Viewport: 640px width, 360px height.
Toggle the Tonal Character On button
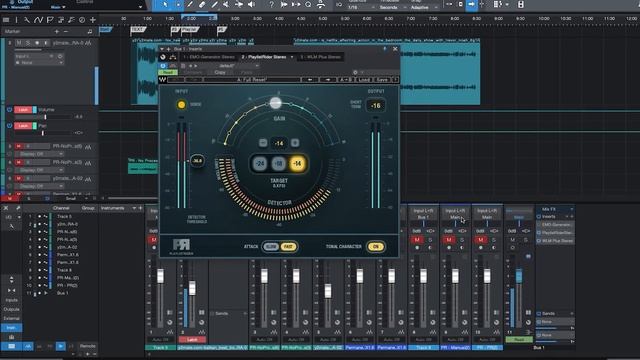click(376, 247)
